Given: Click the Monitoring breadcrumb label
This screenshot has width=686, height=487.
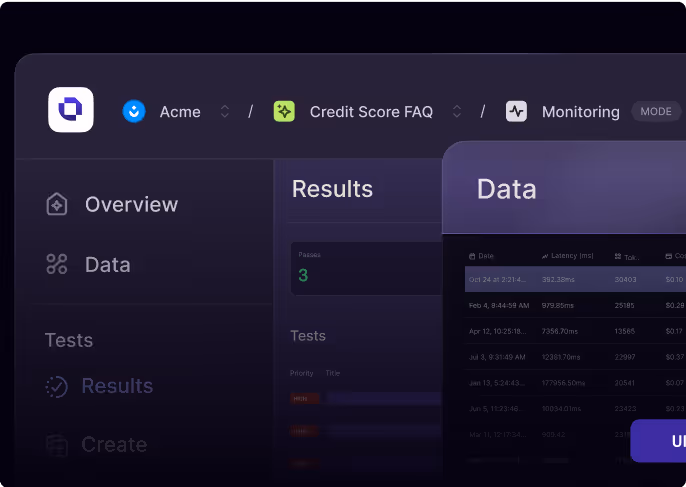Looking at the screenshot, I should [581, 112].
